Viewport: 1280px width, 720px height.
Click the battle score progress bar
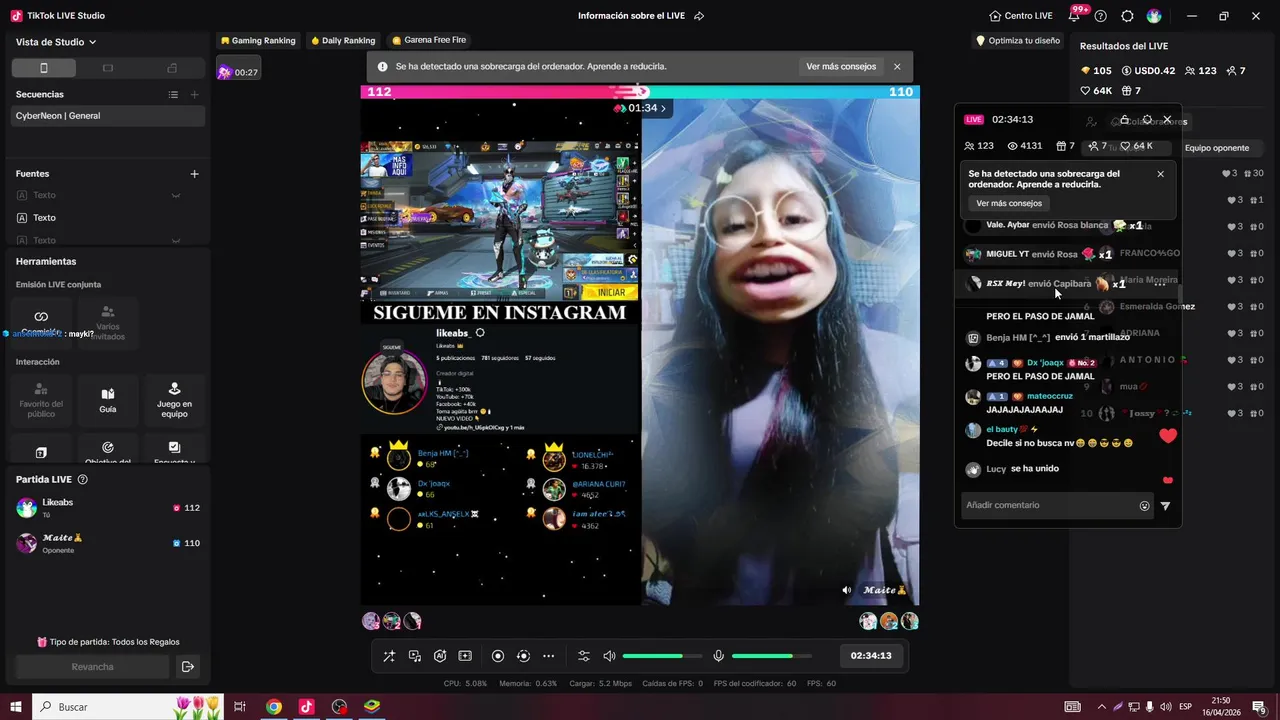(640, 92)
